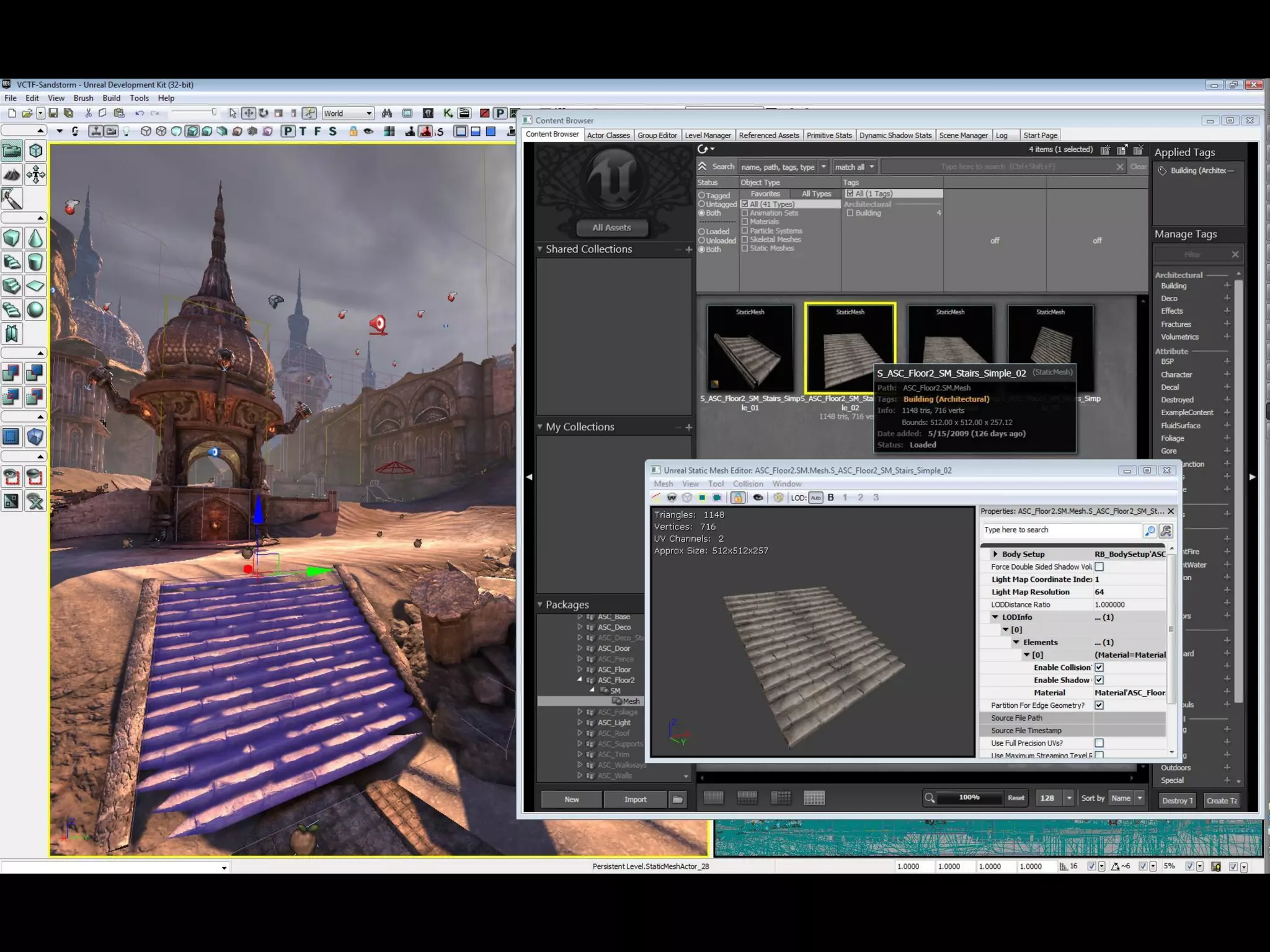Create a cone builder brush
The height and width of the screenshot is (952, 1270).
pyautogui.click(x=35, y=238)
